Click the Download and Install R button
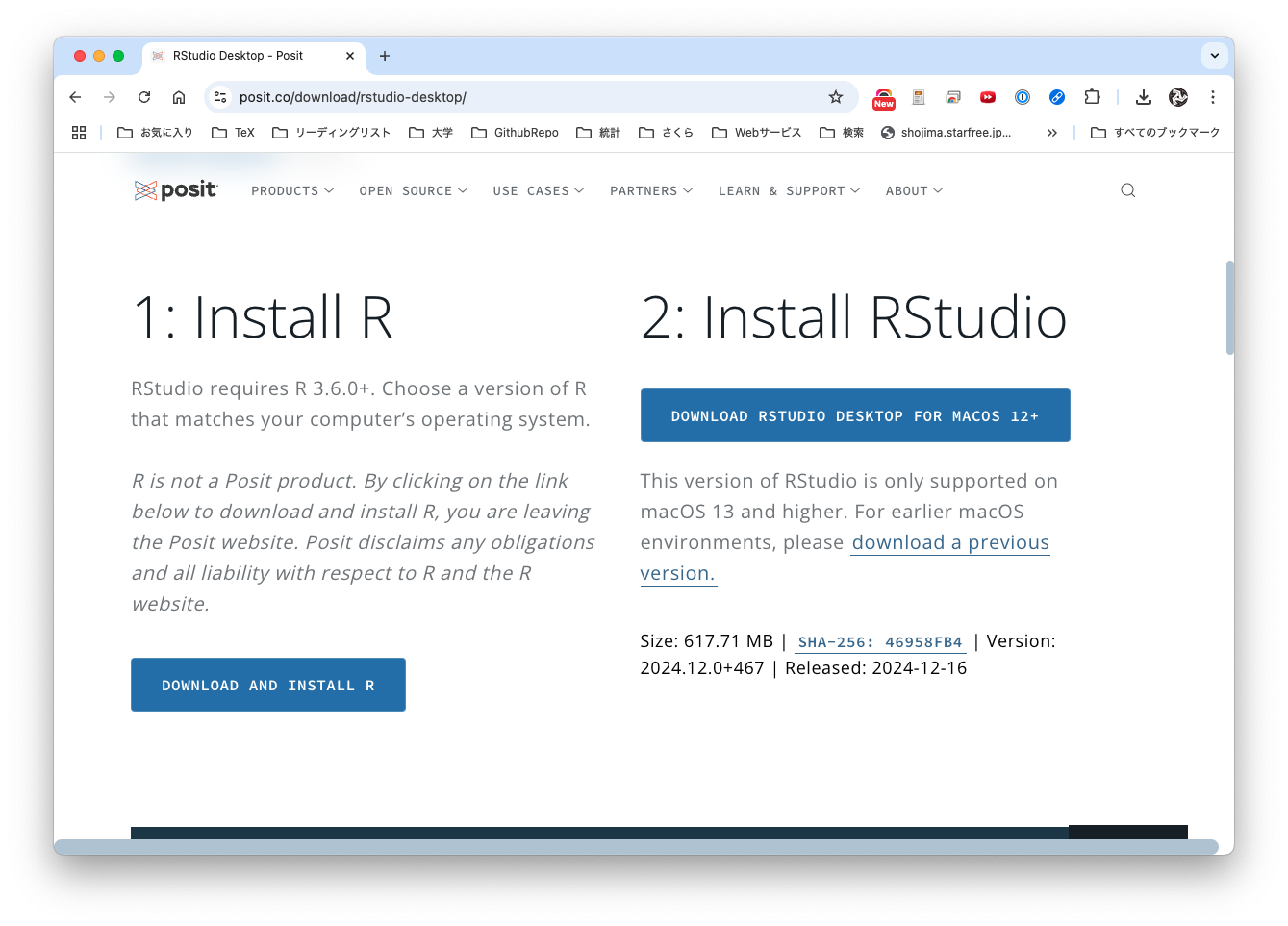Image resolution: width=1288 pixels, height=926 pixels. pos(267,685)
